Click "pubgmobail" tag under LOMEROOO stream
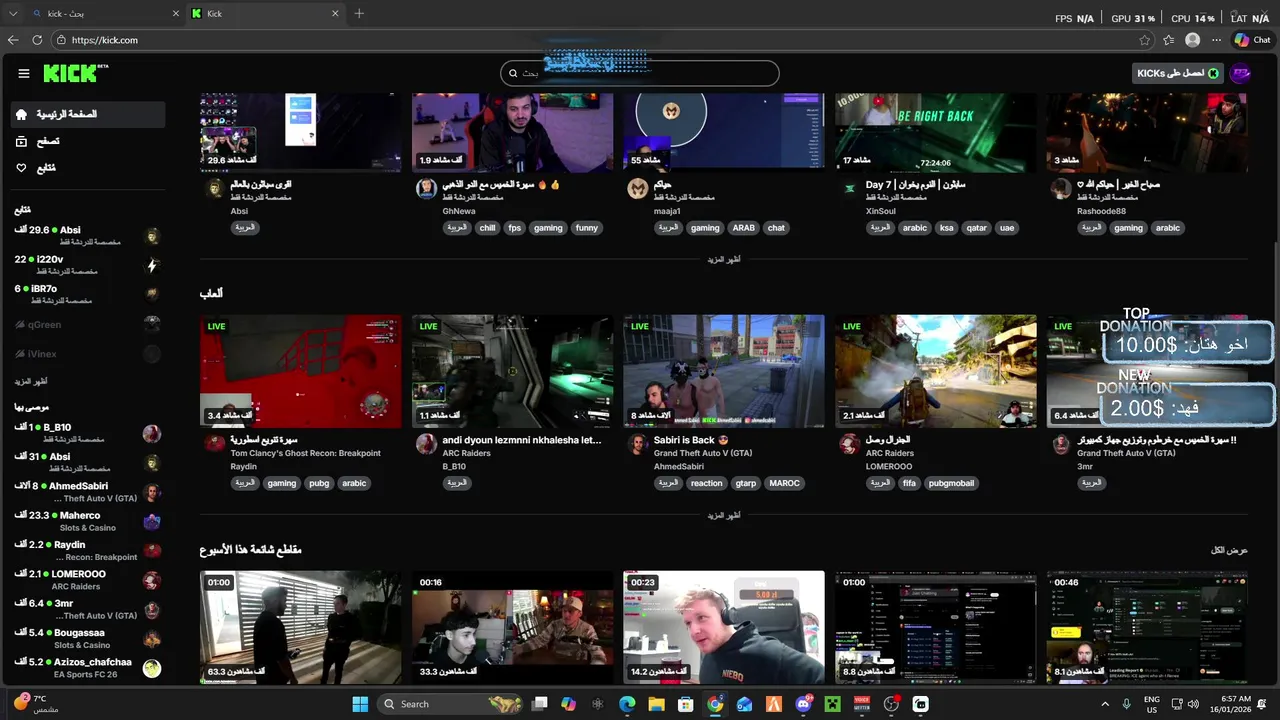Viewport: 1280px width, 720px height. [x=951, y=483]
